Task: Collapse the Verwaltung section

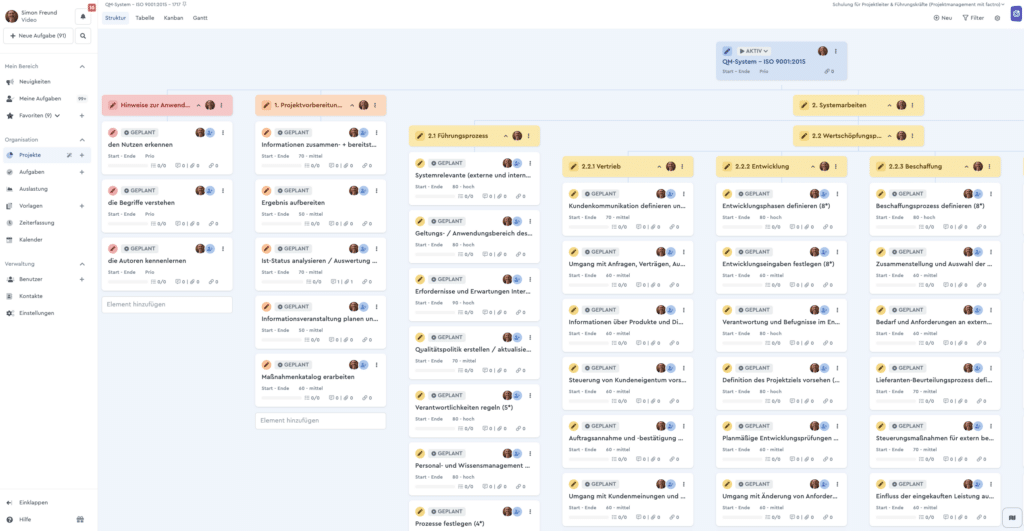Action: 82,265
